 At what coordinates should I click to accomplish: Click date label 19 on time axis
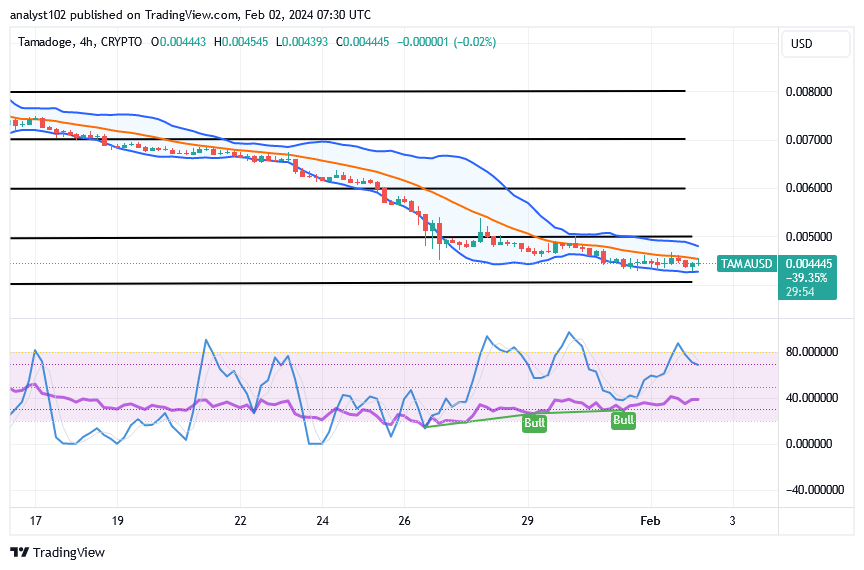(x=117, y=521)
